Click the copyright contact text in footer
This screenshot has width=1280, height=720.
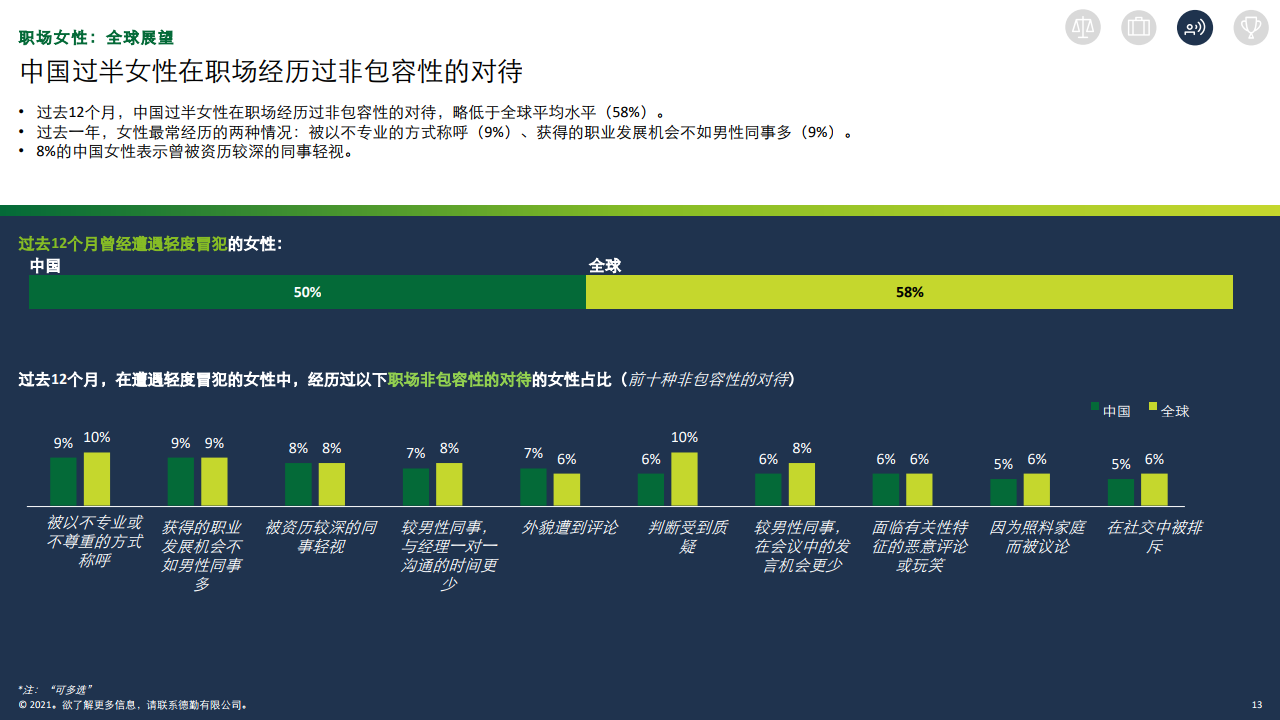pos(133,705)
